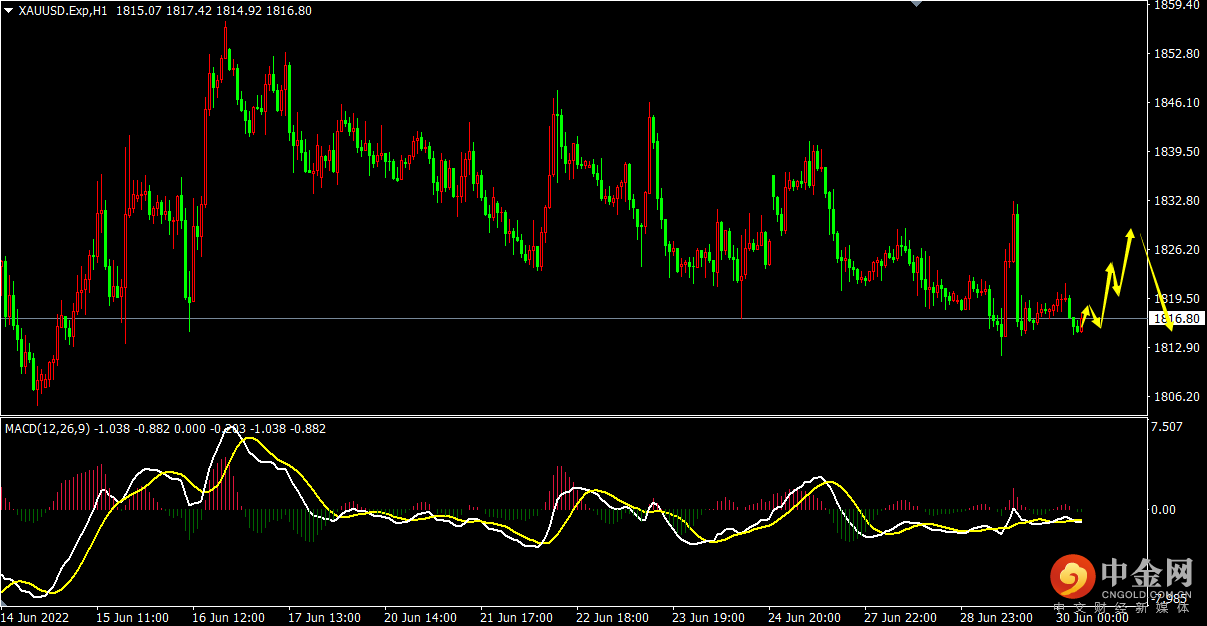Click the topmost yellow forecast arrowhead
Viewport: 1207px width, 626px height.
pos(1131,233)
